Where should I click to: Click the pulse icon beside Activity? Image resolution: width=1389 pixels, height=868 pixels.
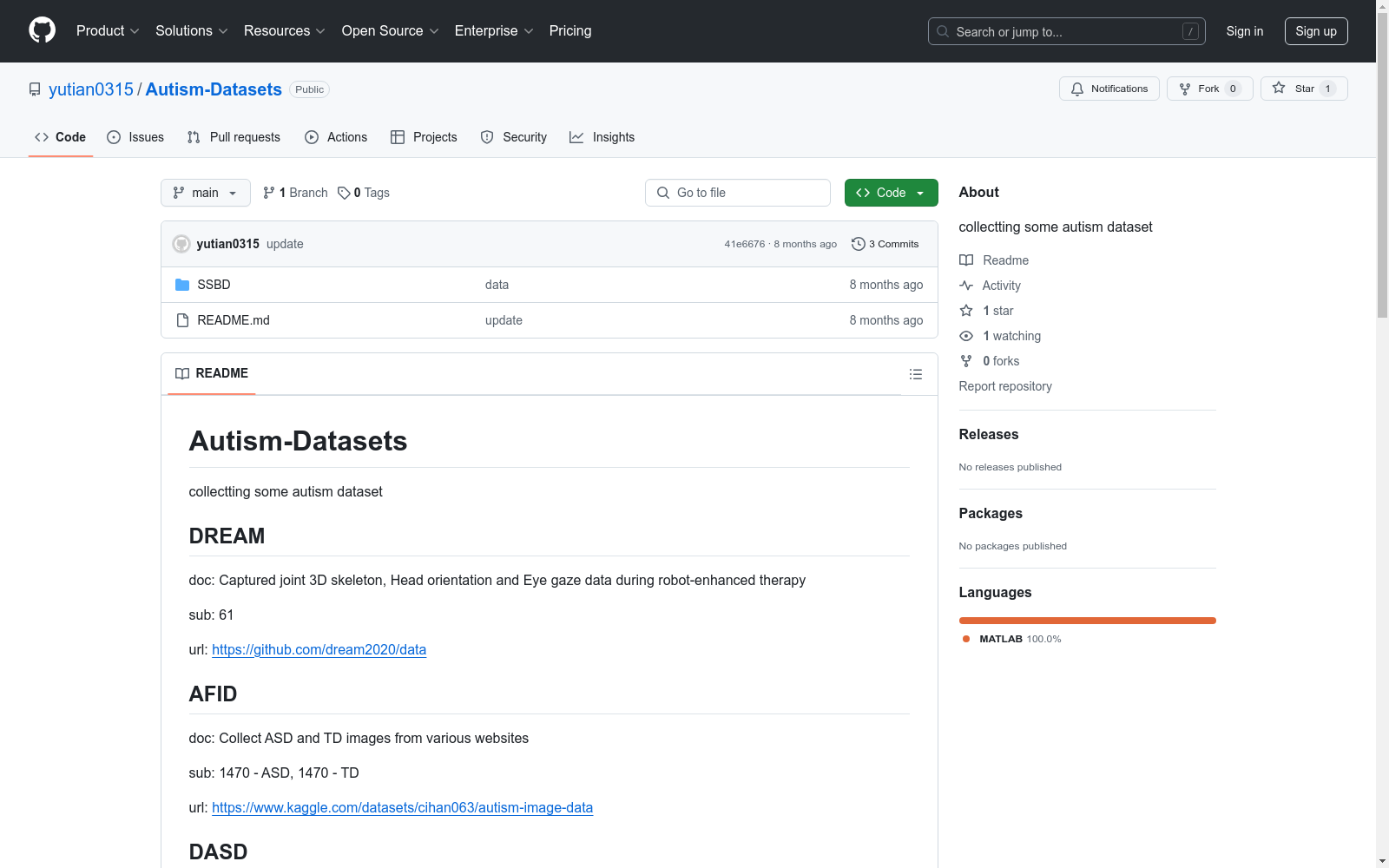click(966, 286)
